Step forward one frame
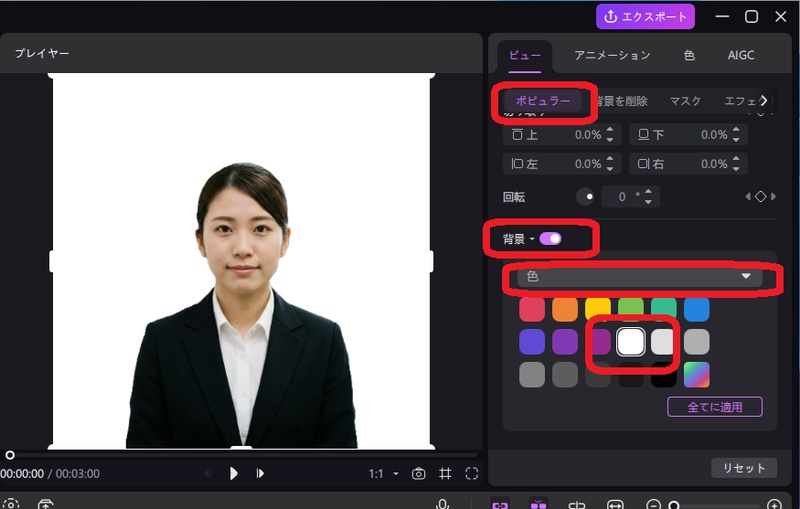Image resolution: width=800 pixels, height=509 pixels. [260, 473]
